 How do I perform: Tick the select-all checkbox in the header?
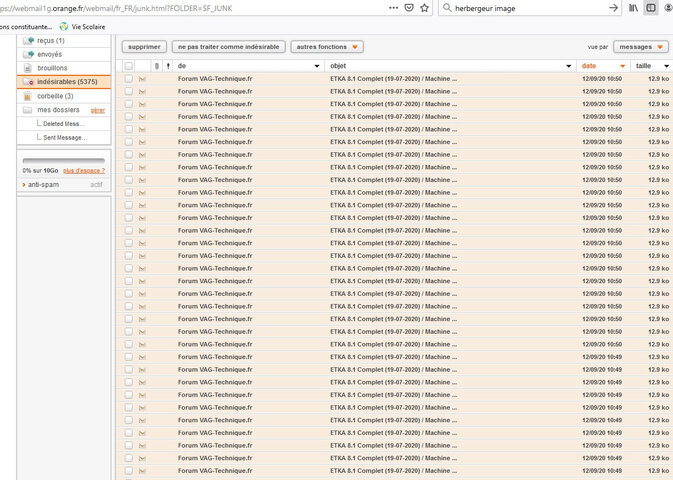(128, 66)
